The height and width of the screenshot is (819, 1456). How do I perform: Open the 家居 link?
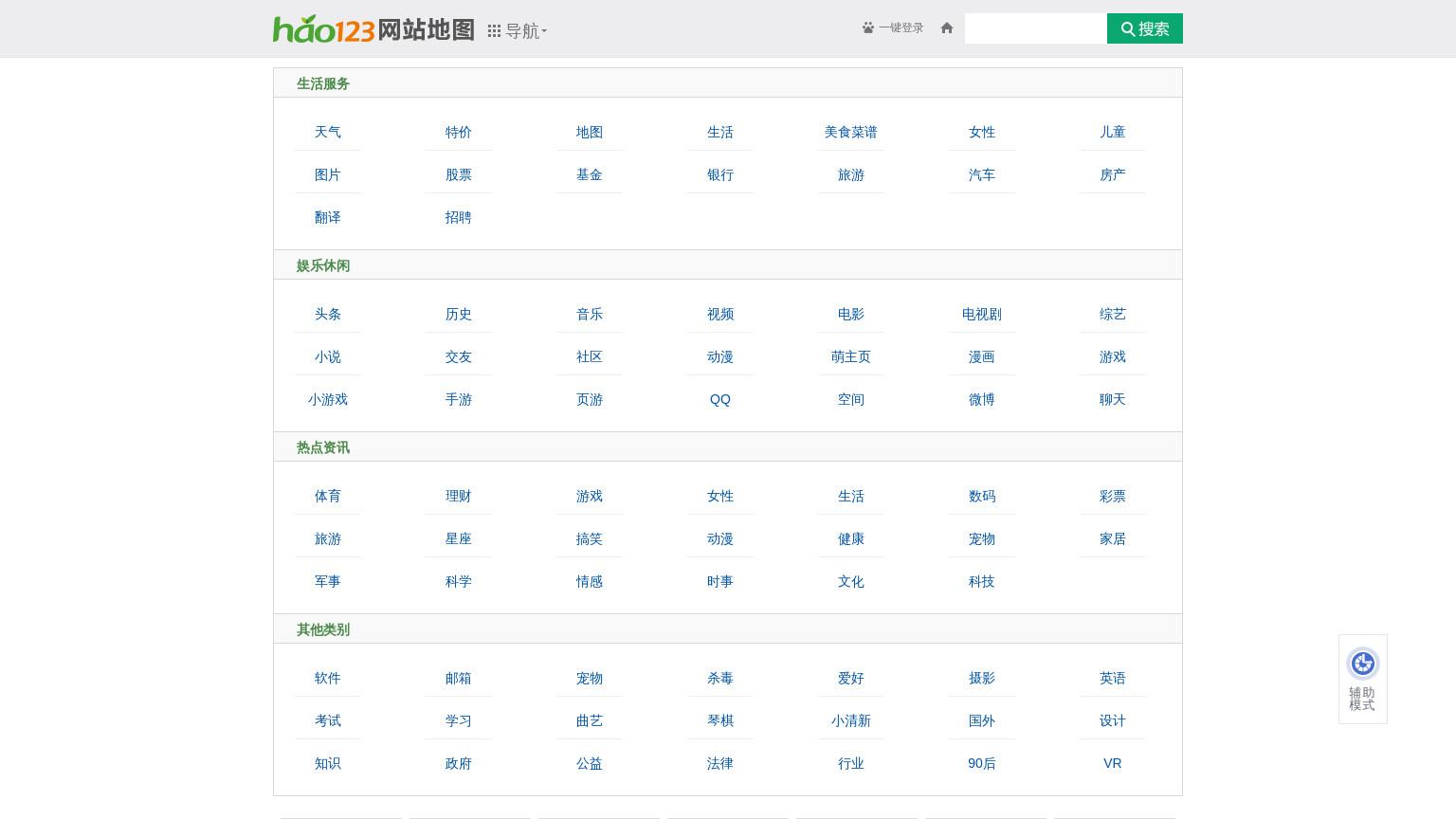click(x=1113, y=538)
